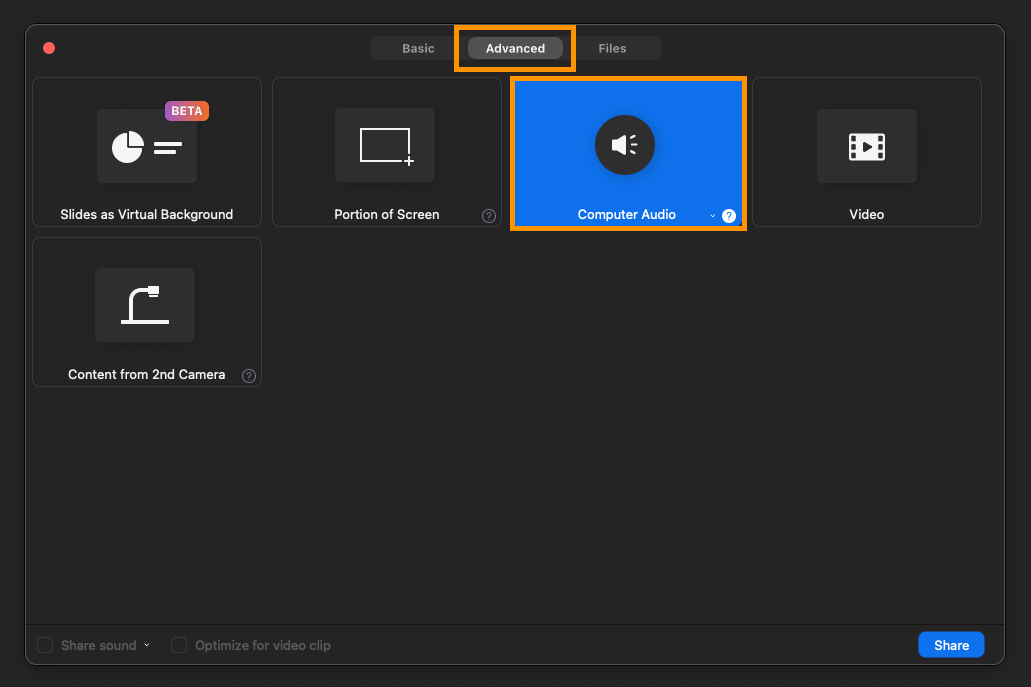Choose the Portion of Screen rectangle icon
Screen dimensions: 1031x687
tap(385, 146)
